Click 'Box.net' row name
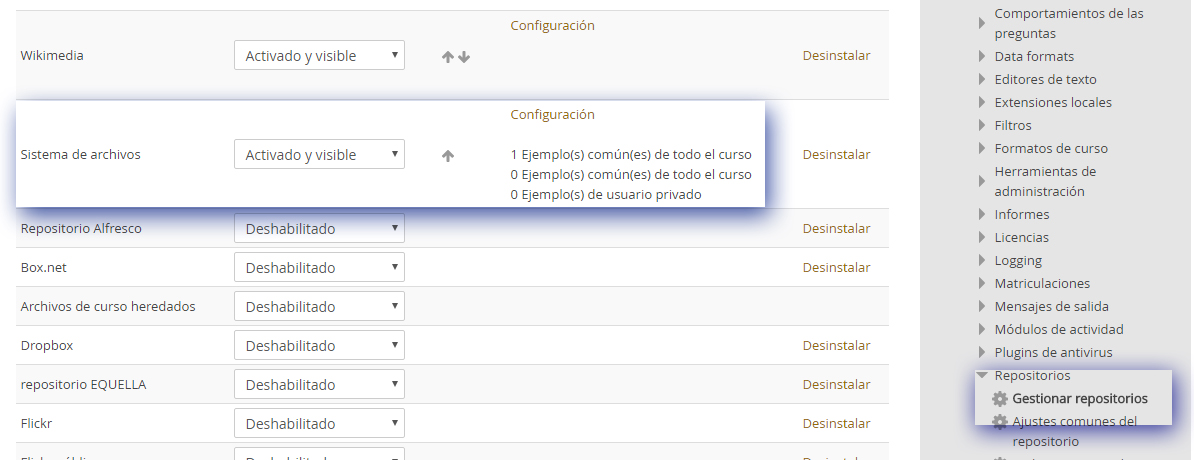The image size is (1194, 460). [43, 268]
